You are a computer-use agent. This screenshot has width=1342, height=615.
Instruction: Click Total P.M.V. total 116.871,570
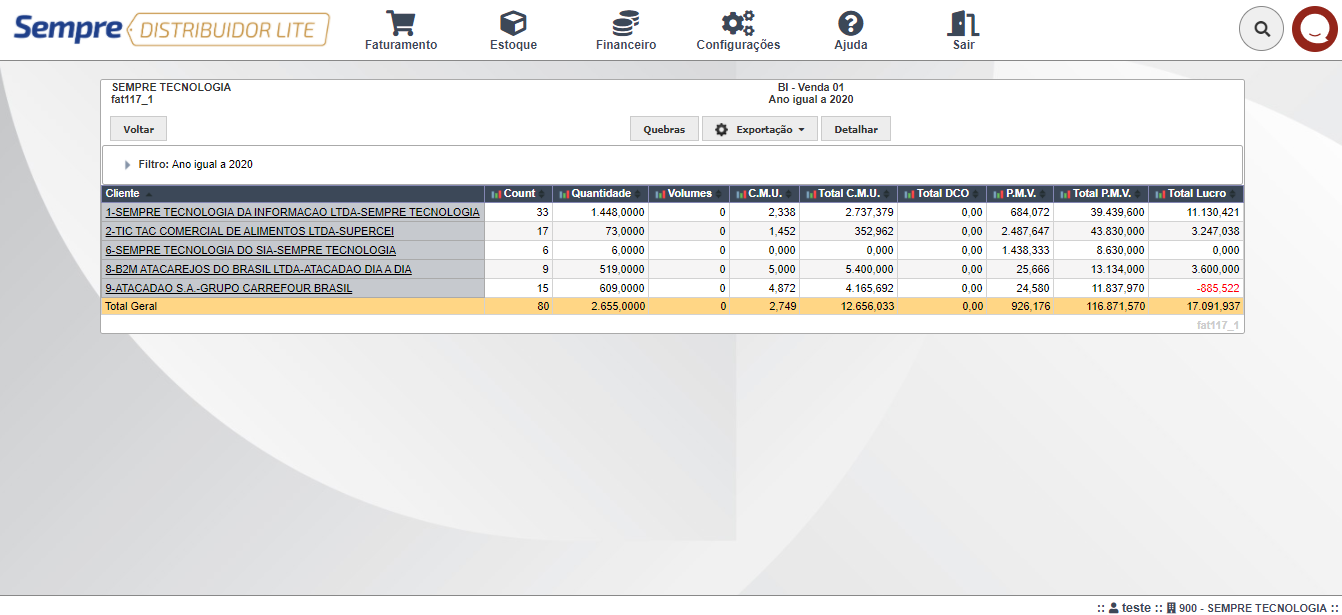click(x=1115, y=306)
